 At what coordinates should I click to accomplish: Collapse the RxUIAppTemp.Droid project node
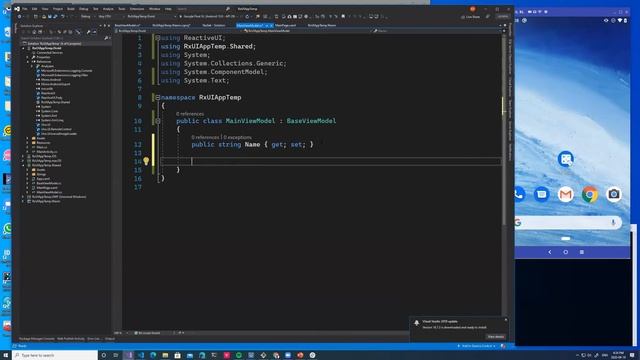23,48
